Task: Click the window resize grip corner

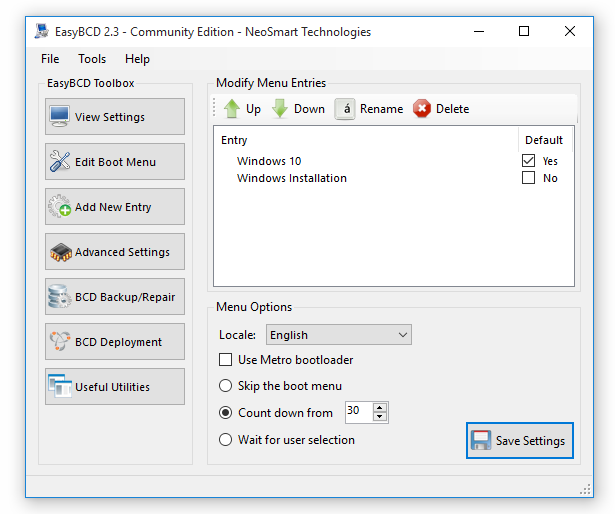Action: tap(585, 489)
